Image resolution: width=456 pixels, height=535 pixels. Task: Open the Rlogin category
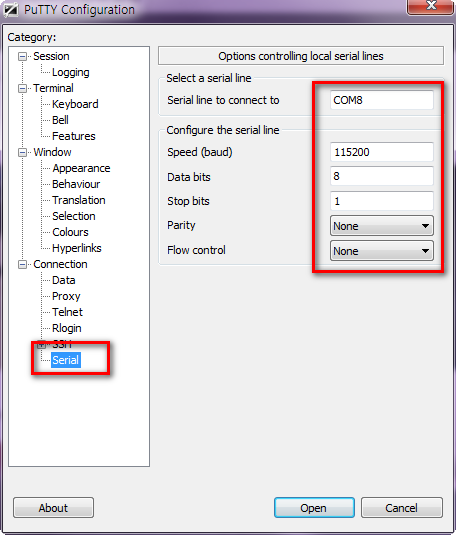[x=67, y=328]
